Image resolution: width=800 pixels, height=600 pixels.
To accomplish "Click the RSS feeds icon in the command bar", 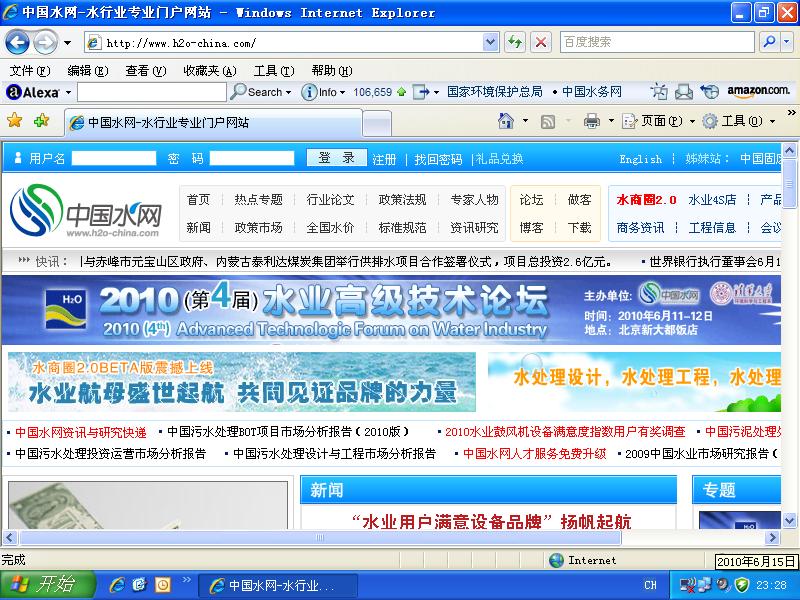I will 547,121.
